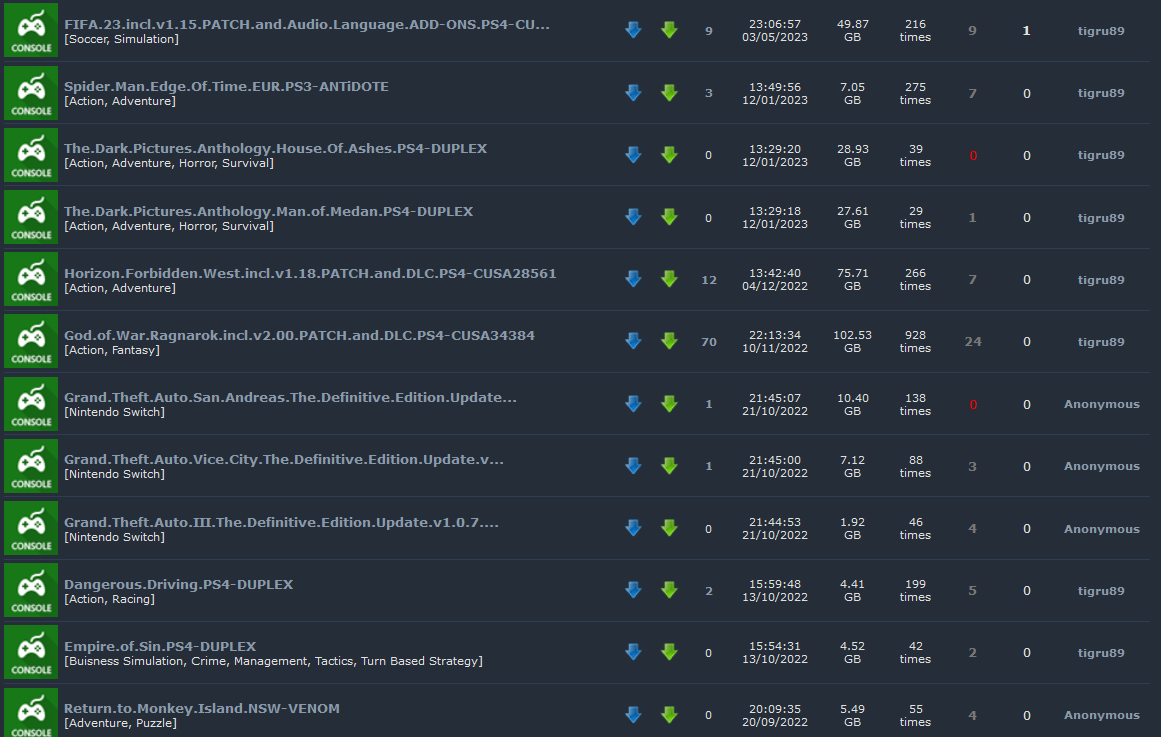Open the Spider.Man.Edge.Of.Time.EUR.PS3-ANTiDOTE link
Screen dimensions: 1161x737
pos(226,87)
